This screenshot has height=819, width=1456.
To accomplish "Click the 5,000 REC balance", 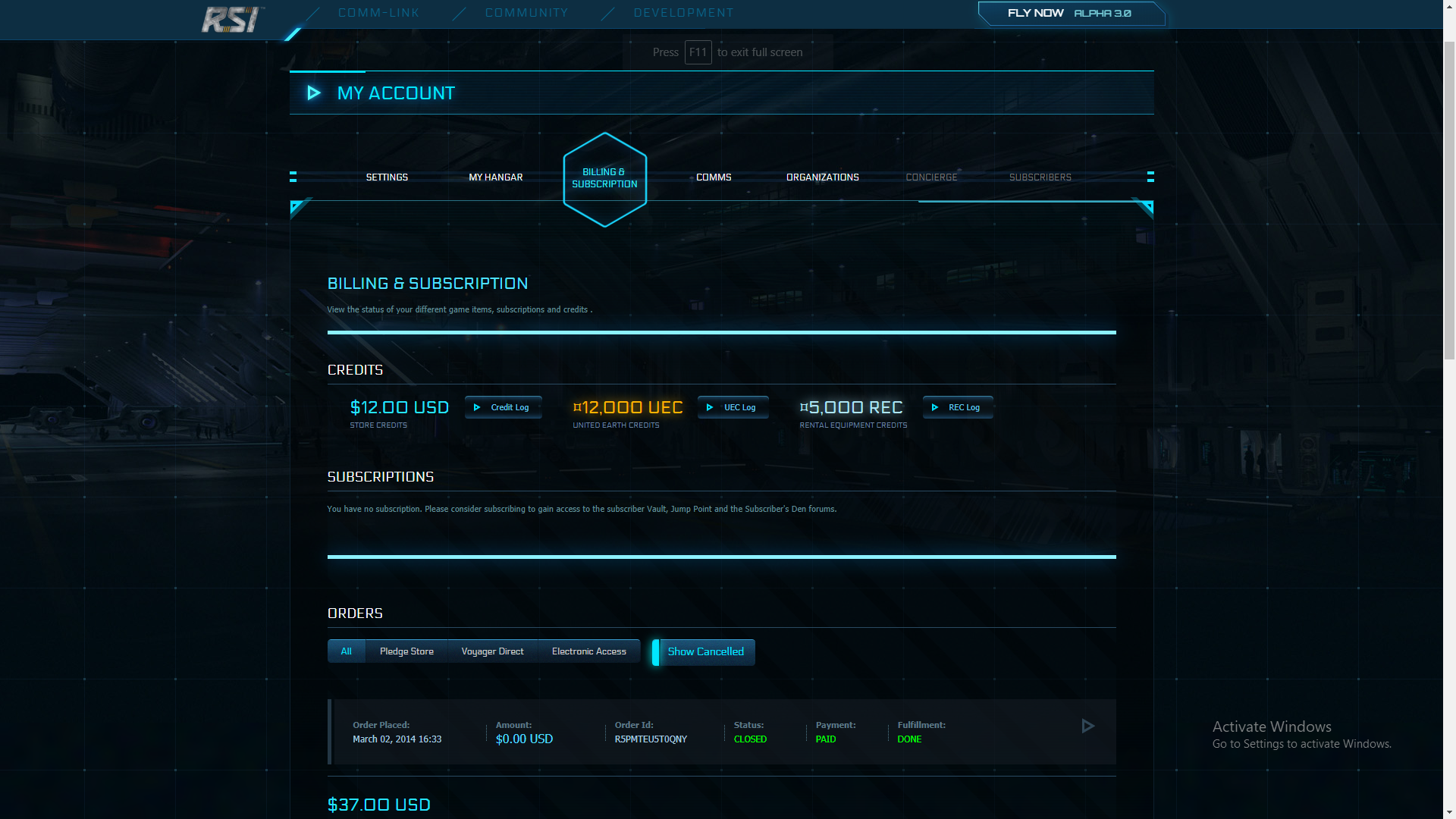I will (851, 407).
